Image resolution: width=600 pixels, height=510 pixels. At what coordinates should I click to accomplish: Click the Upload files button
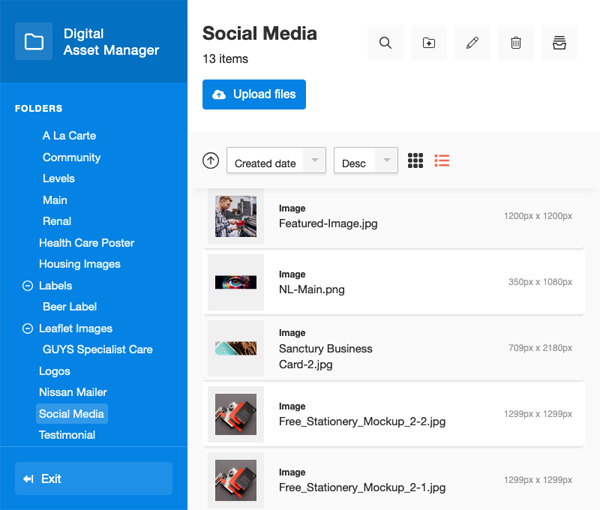[254, 94]
